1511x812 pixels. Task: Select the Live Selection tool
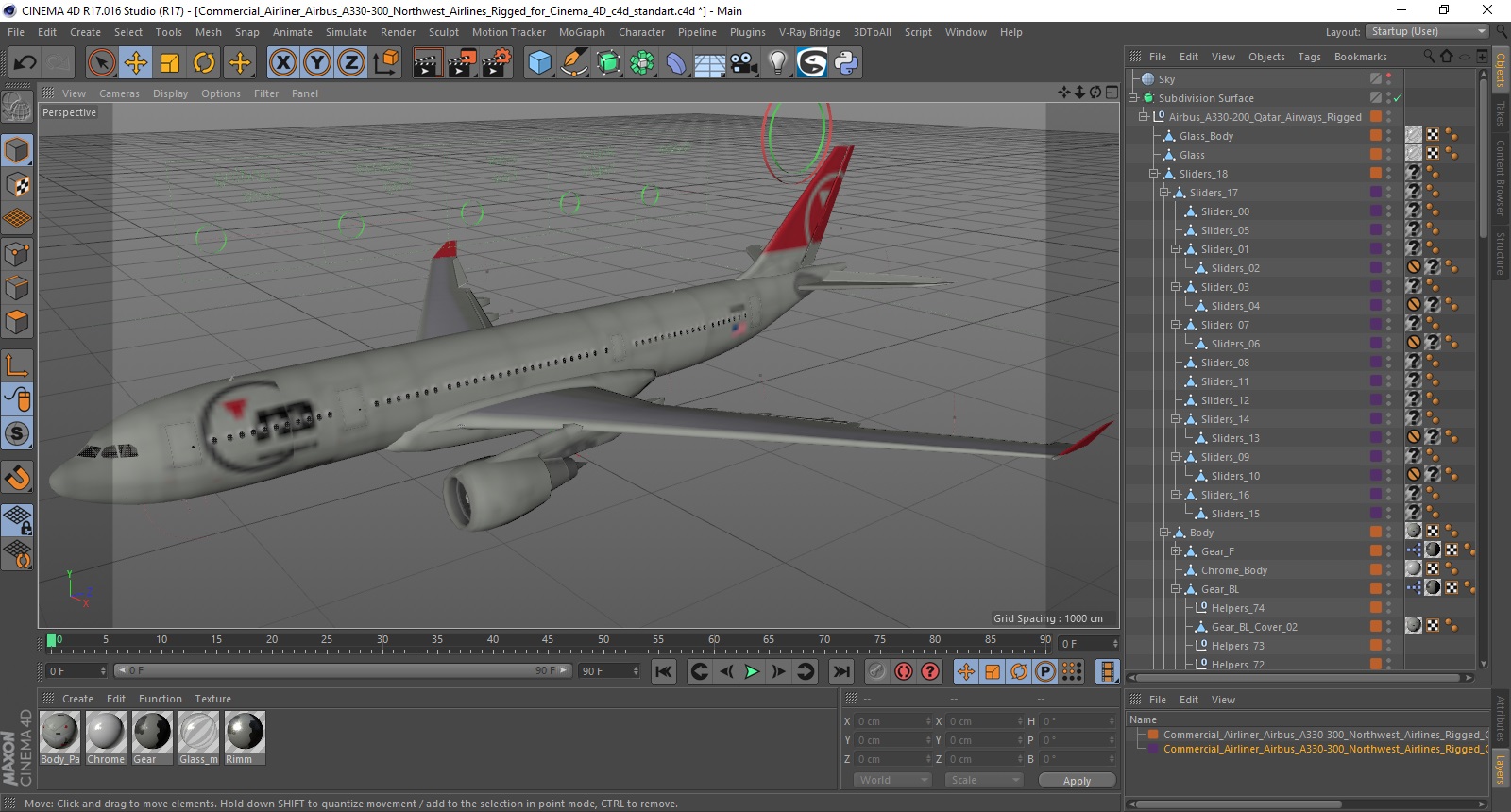click(101, 63)
